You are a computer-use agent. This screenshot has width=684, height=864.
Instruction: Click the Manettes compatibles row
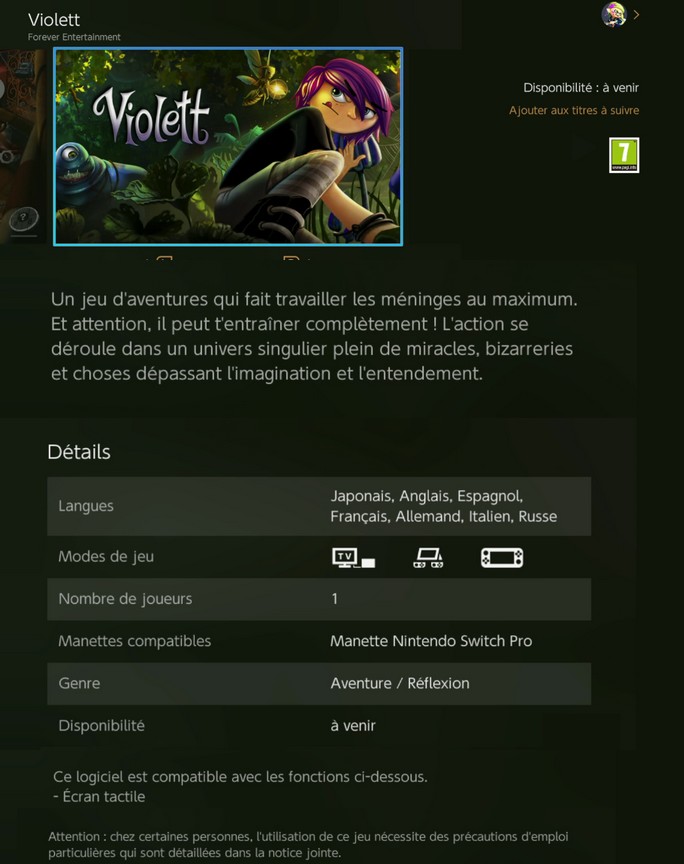[319, 641]
